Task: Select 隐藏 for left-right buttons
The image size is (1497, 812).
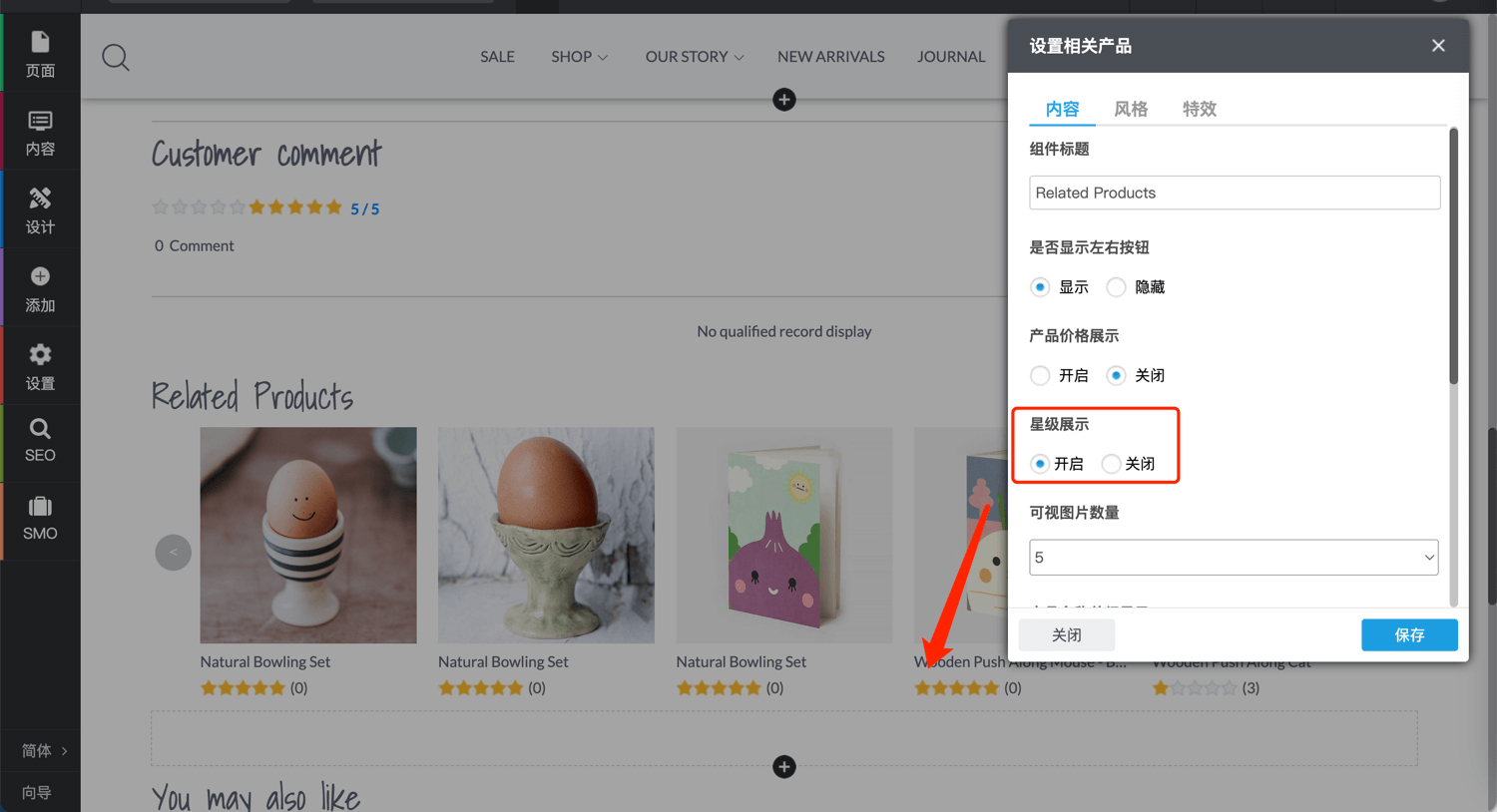Action: pos(1117,287)
